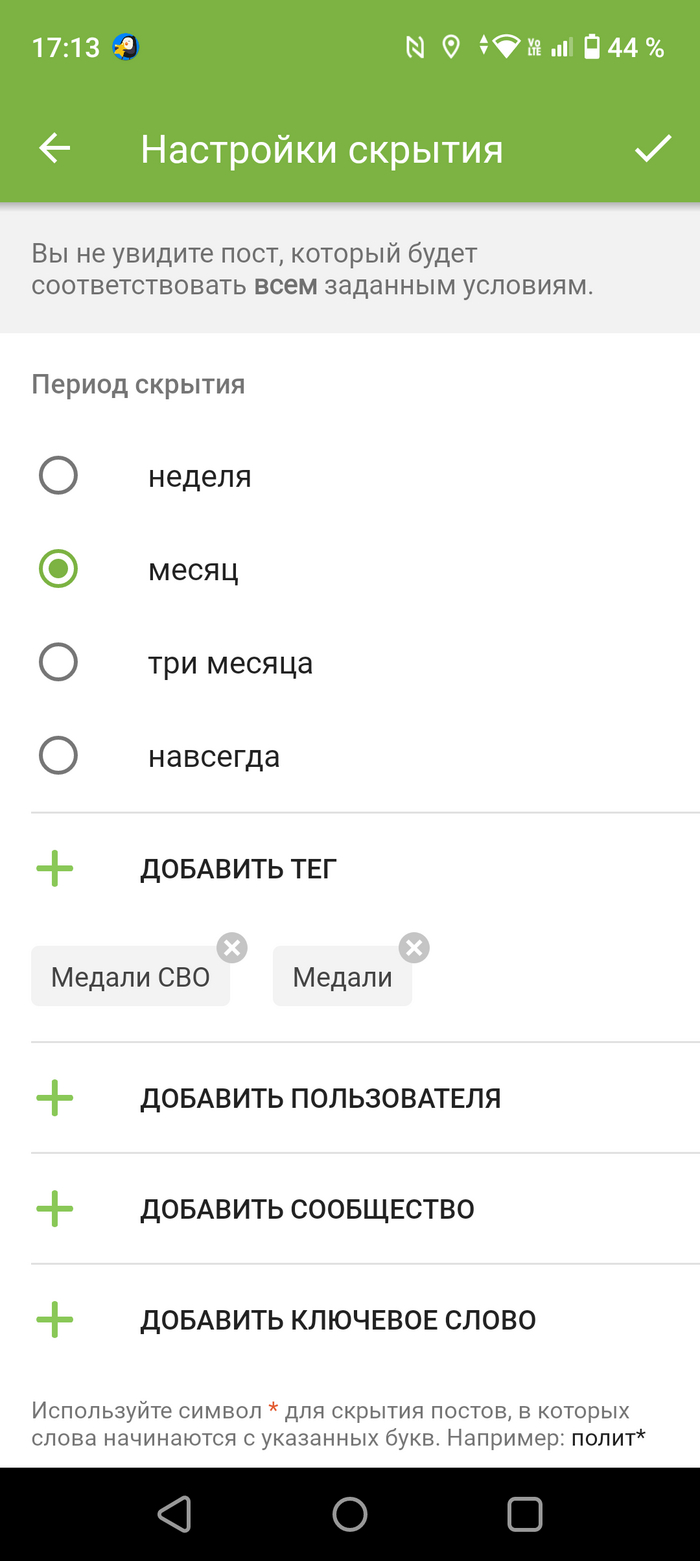This screenshot has height=1561, width=700.
Task: Tap the checkmark to save hiding settings
Action: pyautogui.click(x=652, y=147)
